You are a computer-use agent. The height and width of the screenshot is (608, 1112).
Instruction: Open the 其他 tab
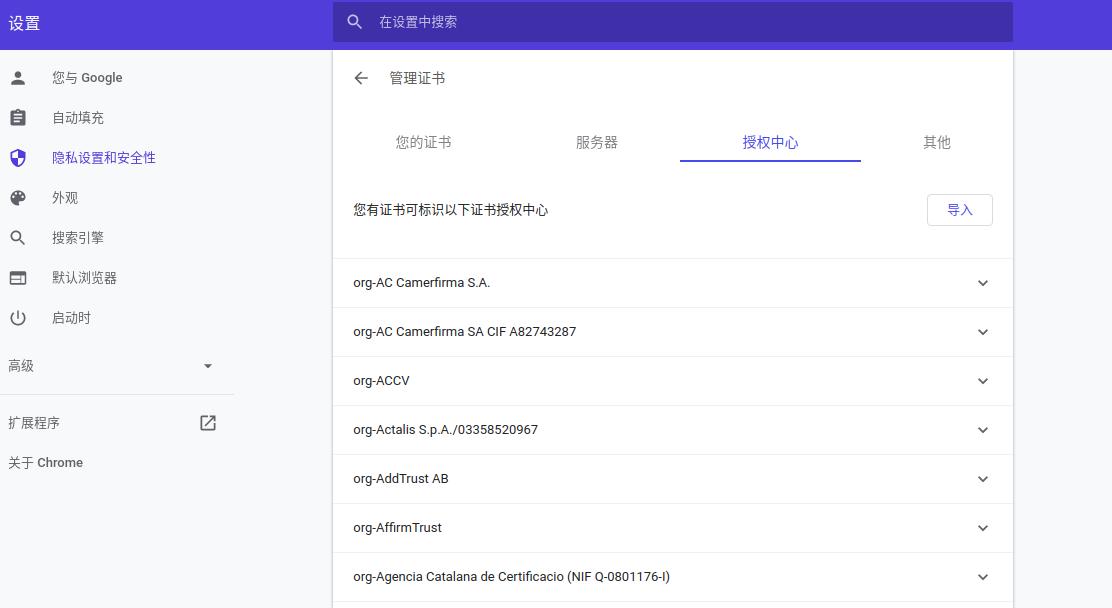936,143
